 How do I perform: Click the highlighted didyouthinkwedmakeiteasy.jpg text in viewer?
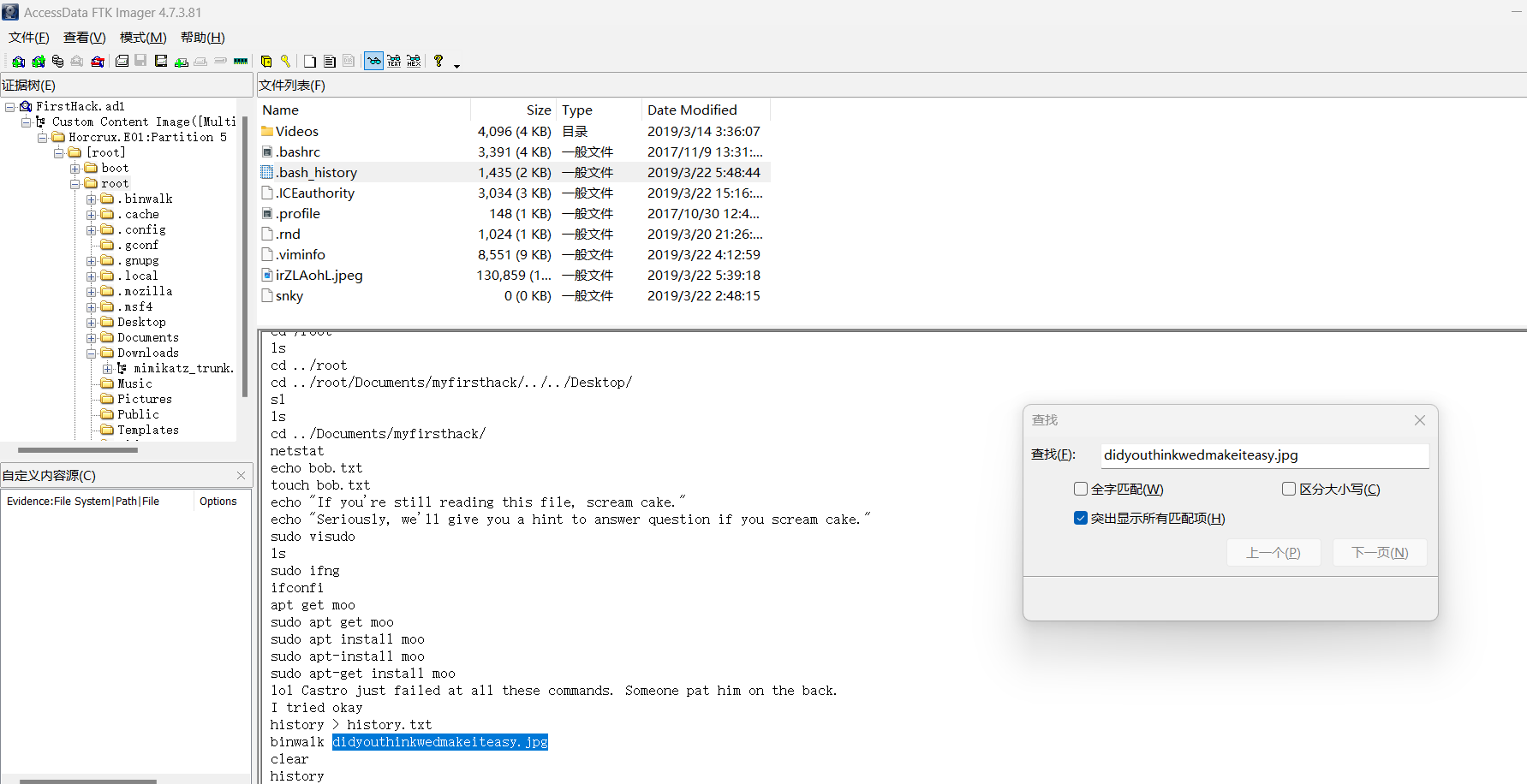440,742
